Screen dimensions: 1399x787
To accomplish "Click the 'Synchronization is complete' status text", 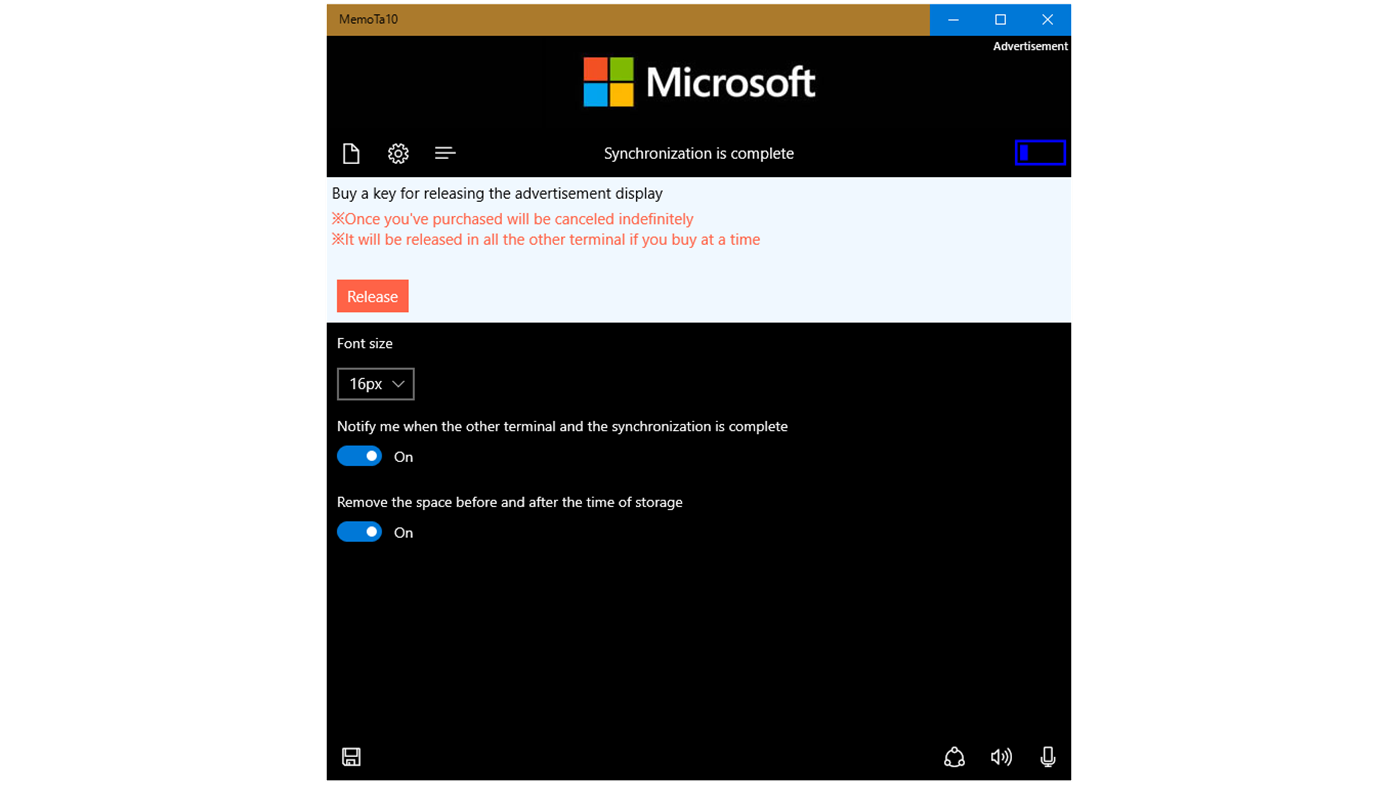I will tap(699, 153).
